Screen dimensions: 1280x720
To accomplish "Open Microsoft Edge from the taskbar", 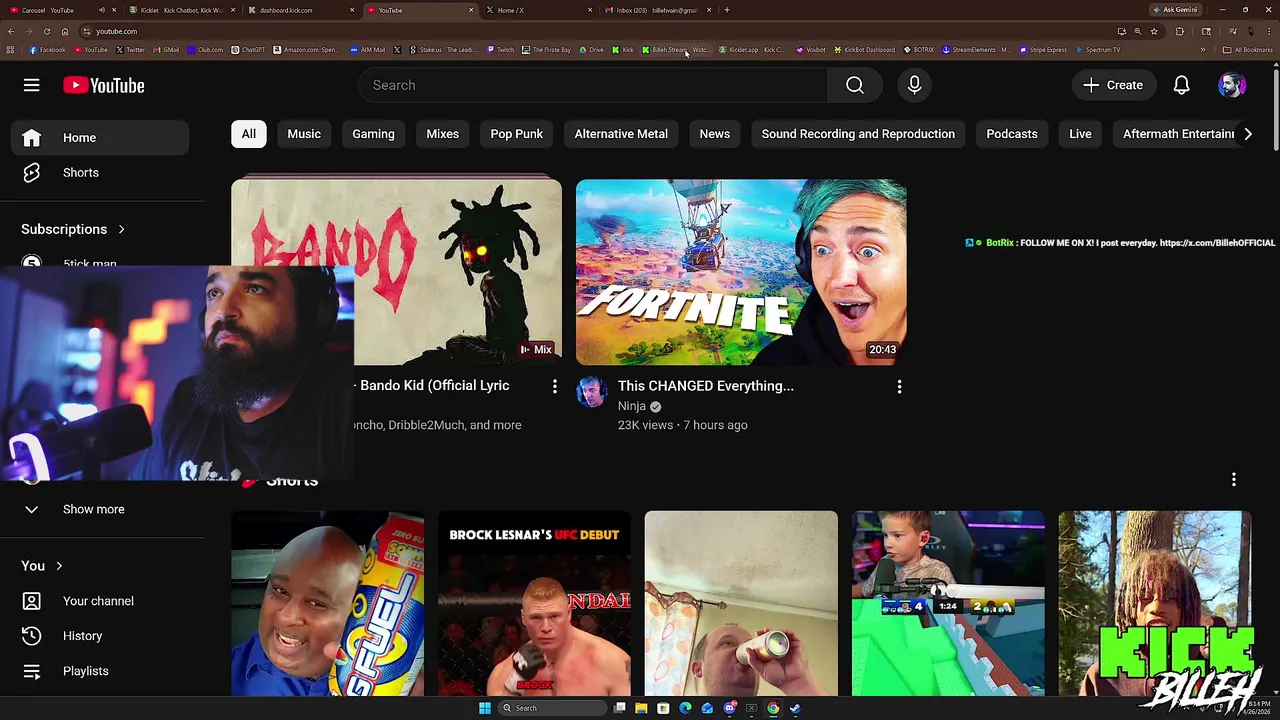I will point(685,708).
